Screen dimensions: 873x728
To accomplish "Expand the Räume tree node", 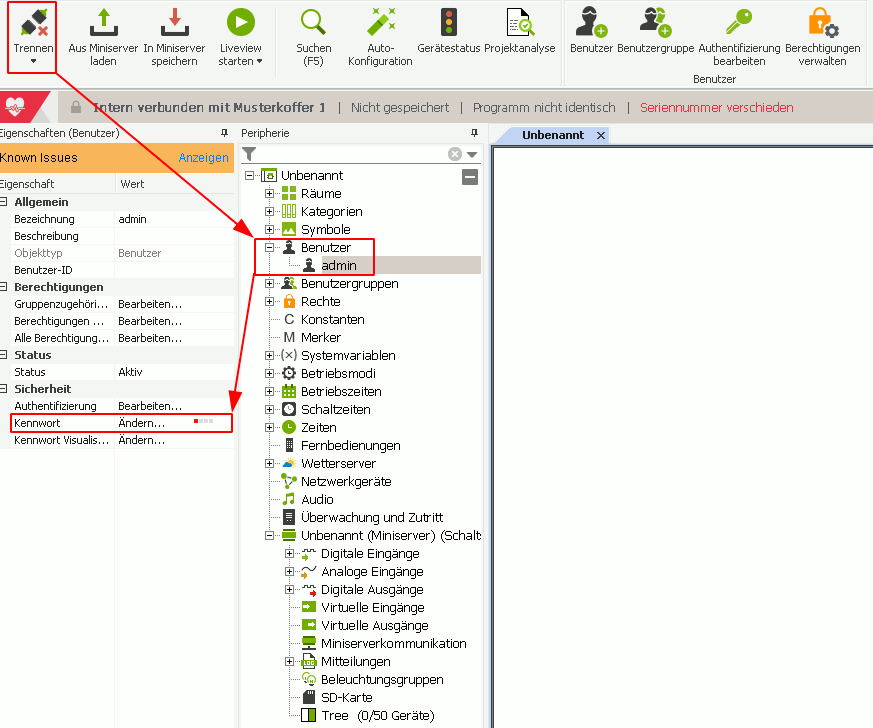I will click(269, 194).
